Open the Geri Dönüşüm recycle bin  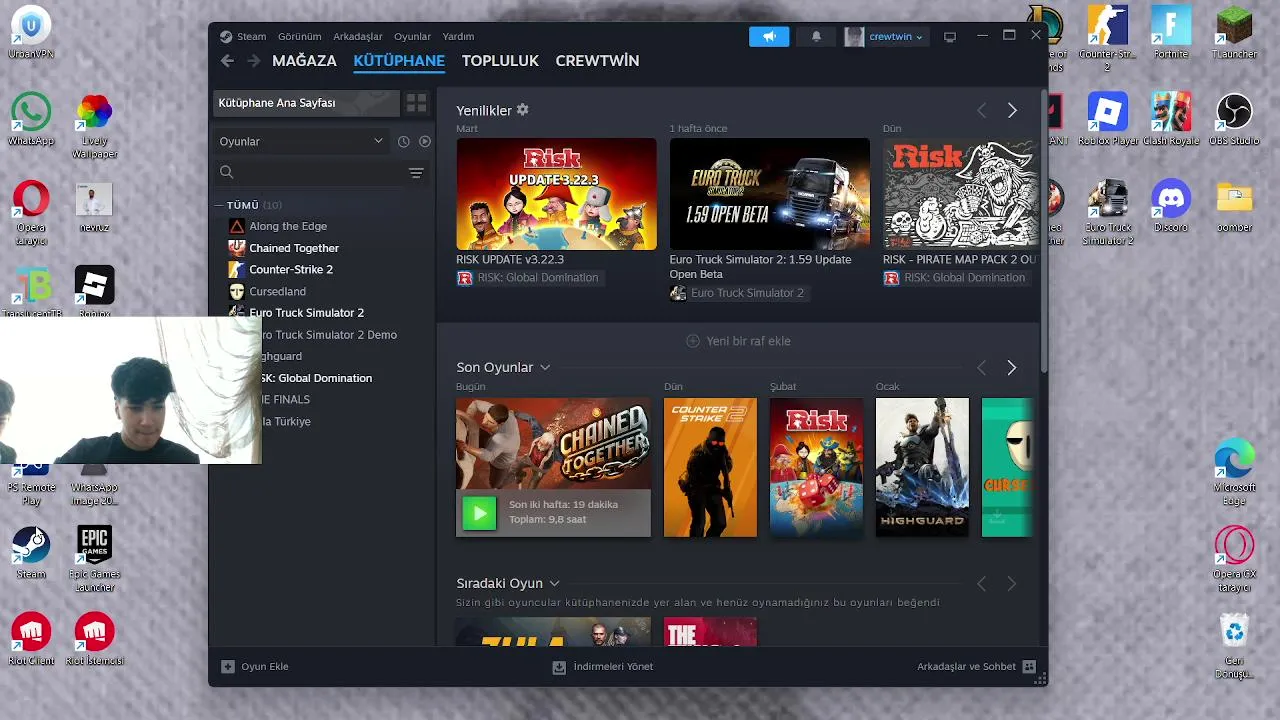(x=1234, y=645)
